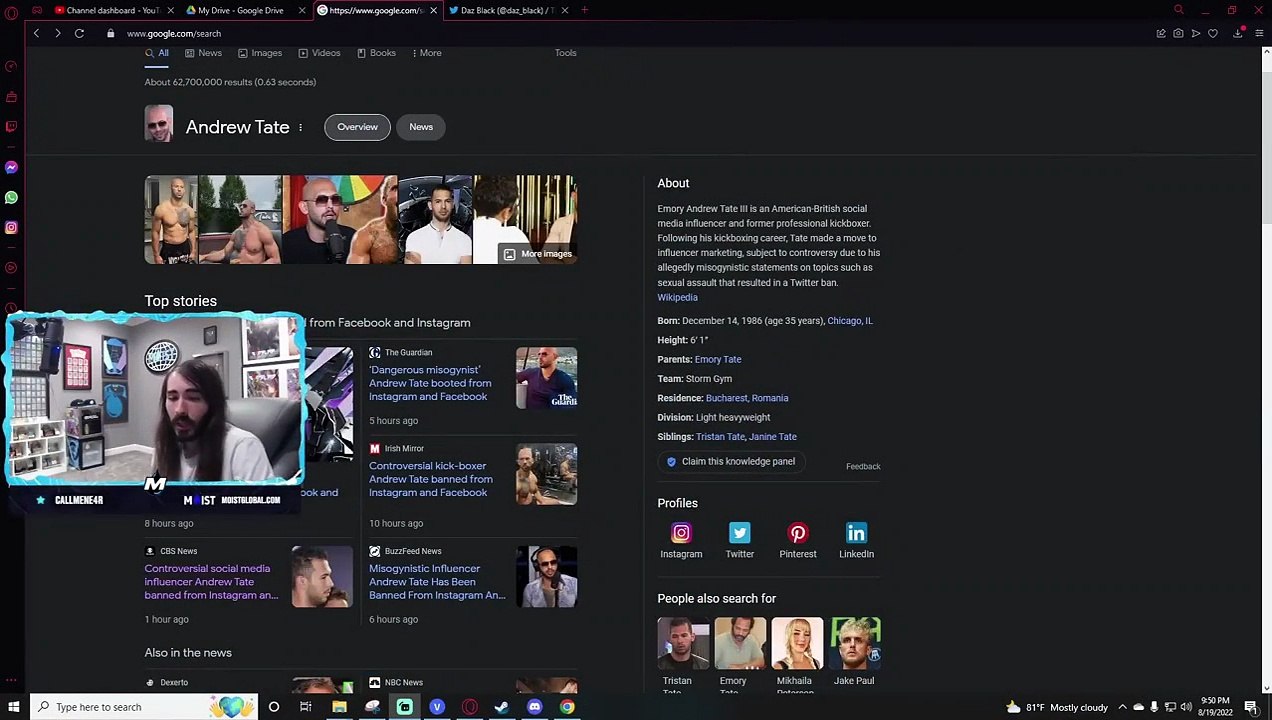The height and width of the screenshot is (720, 1272).
Task: Open the Tristan Tate sibling link
Action: click(721, 437)
